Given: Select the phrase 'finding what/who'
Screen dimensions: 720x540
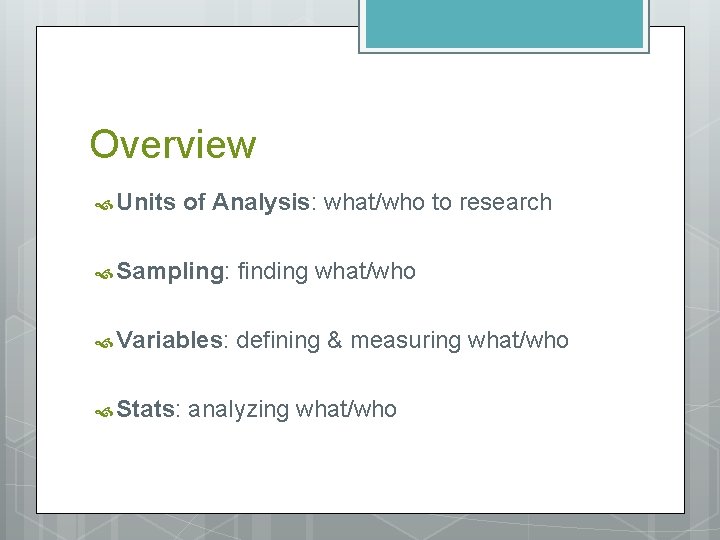Looking at the screenshot, I should [326, 272].
